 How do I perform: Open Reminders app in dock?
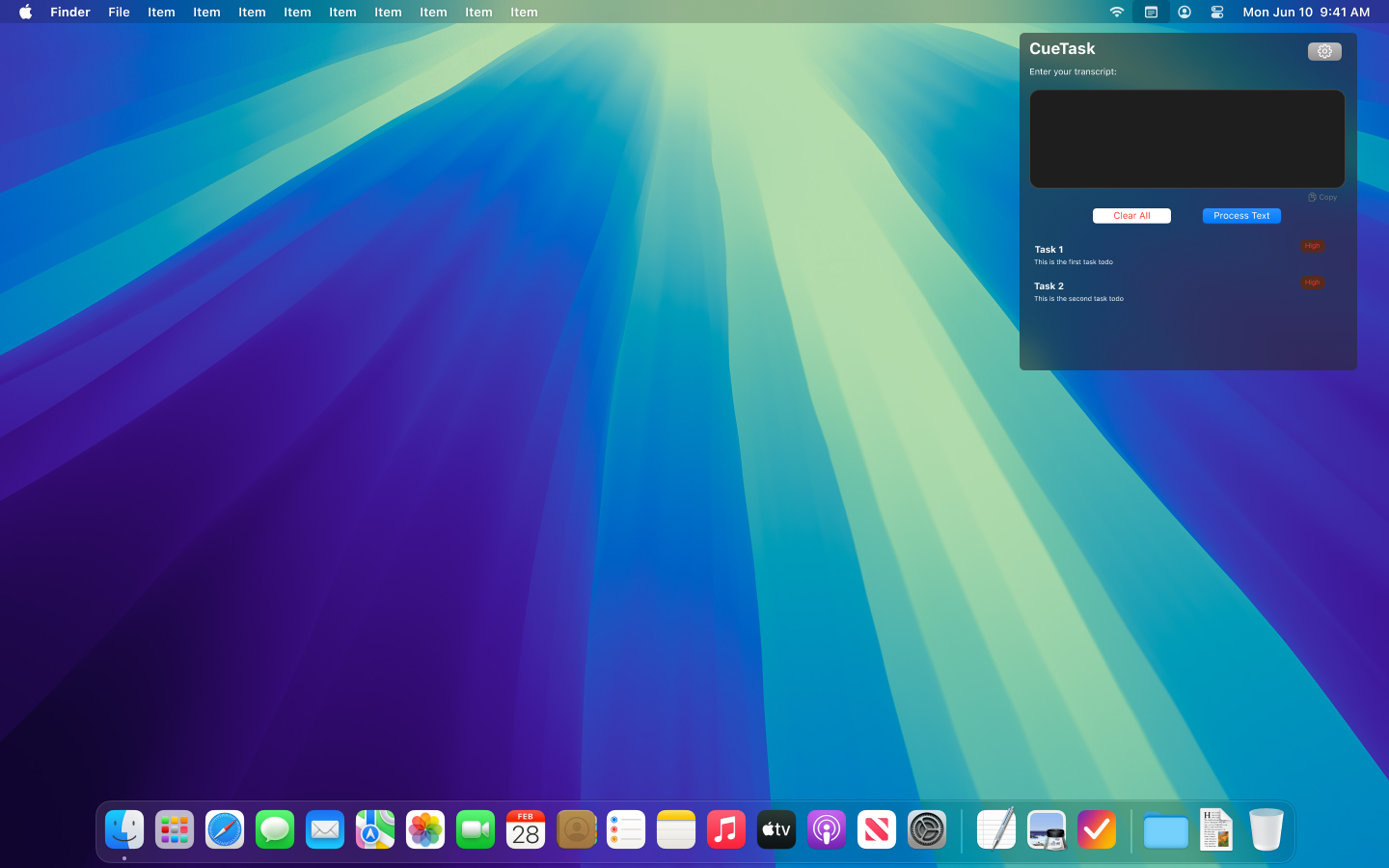(626, 829)
